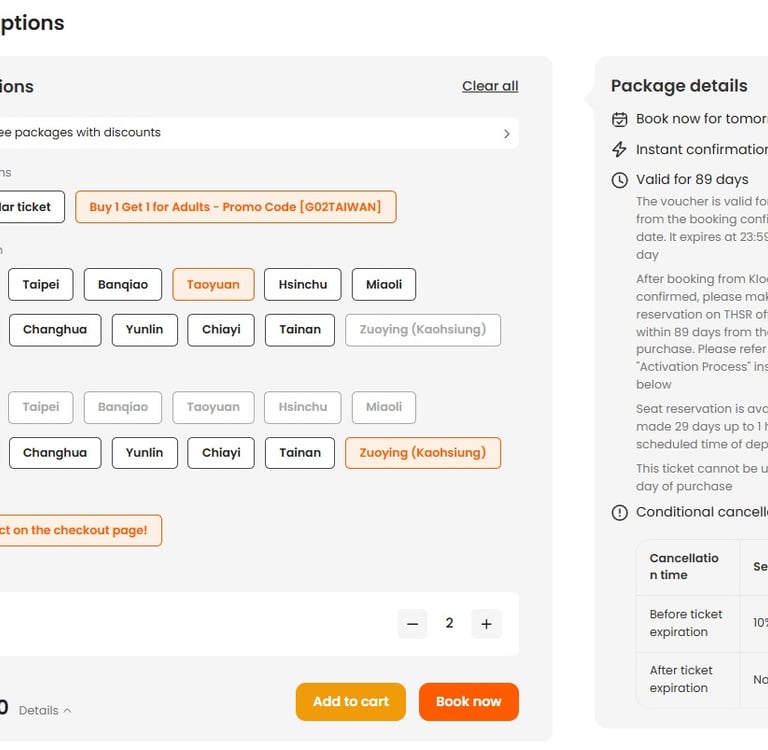
Task: Choose Zuoying (Kaohsiung) arrival station
Action: coord(422,453)
